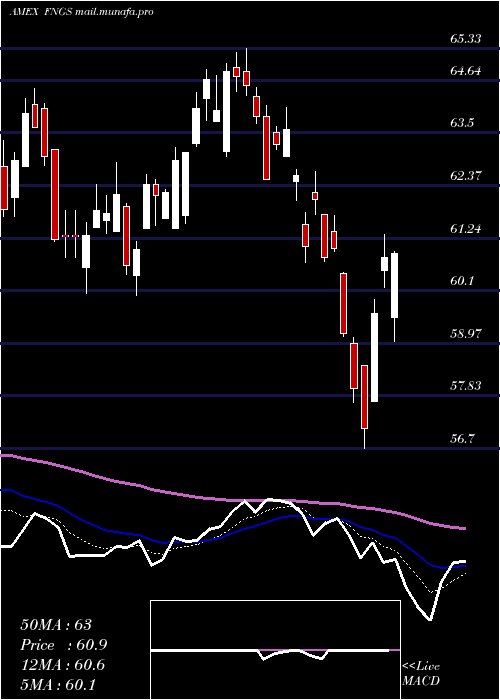Click the 5MA : 60.1 readout
The width and height of the screenshot is (500, 700).
pos(58,685)
